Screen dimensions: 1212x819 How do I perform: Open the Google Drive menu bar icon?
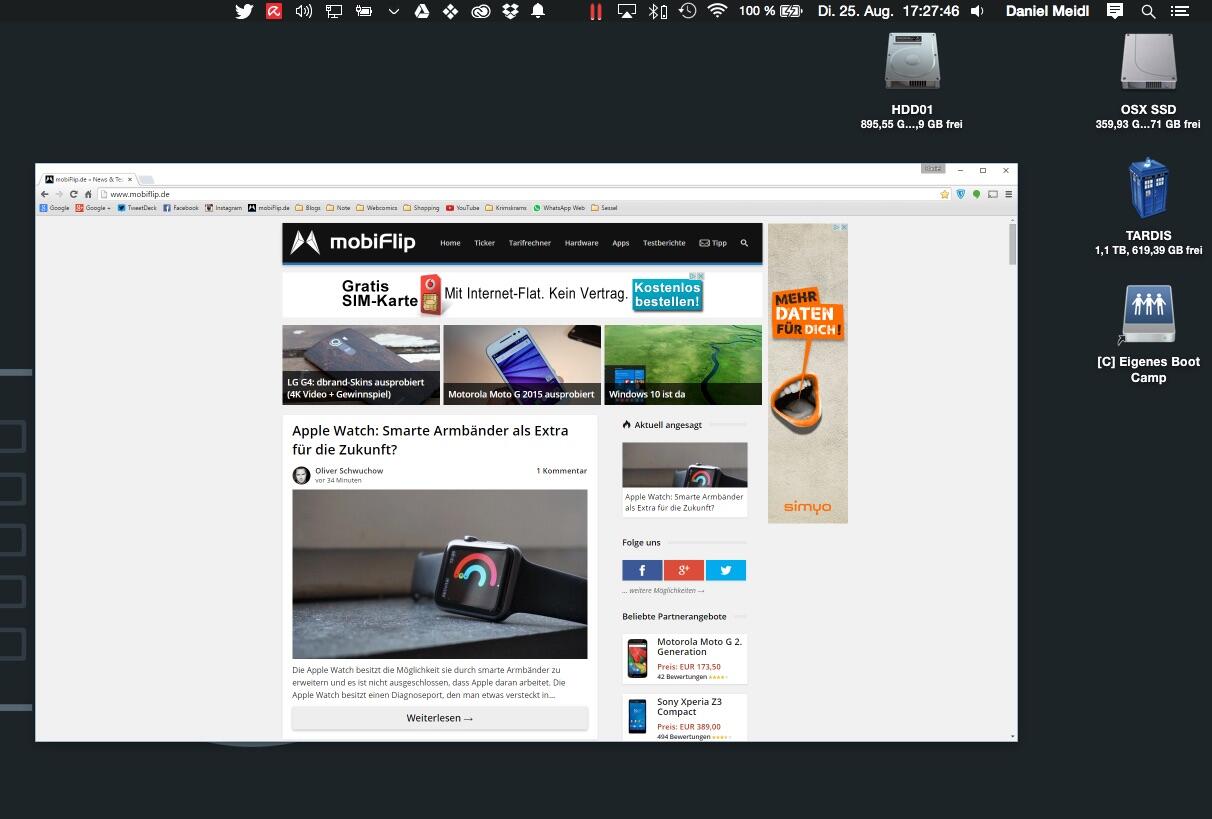[422, 11]
